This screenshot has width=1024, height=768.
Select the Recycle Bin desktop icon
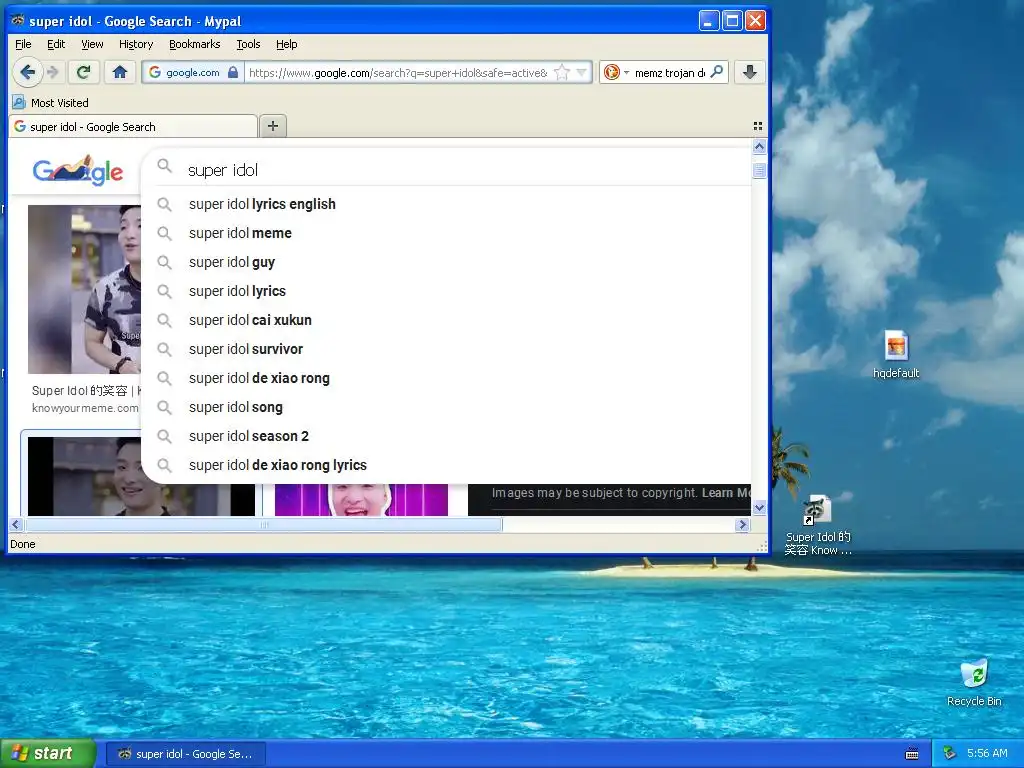(x=974, y=683)
